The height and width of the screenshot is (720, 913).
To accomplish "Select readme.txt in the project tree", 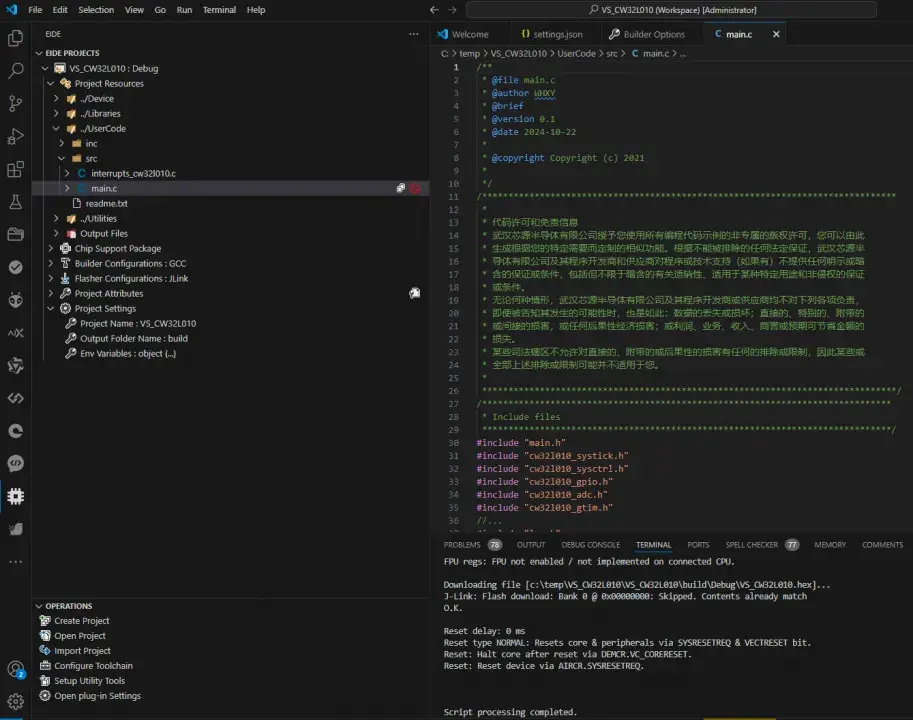I will pyautogui.click(x=107, y=203).
